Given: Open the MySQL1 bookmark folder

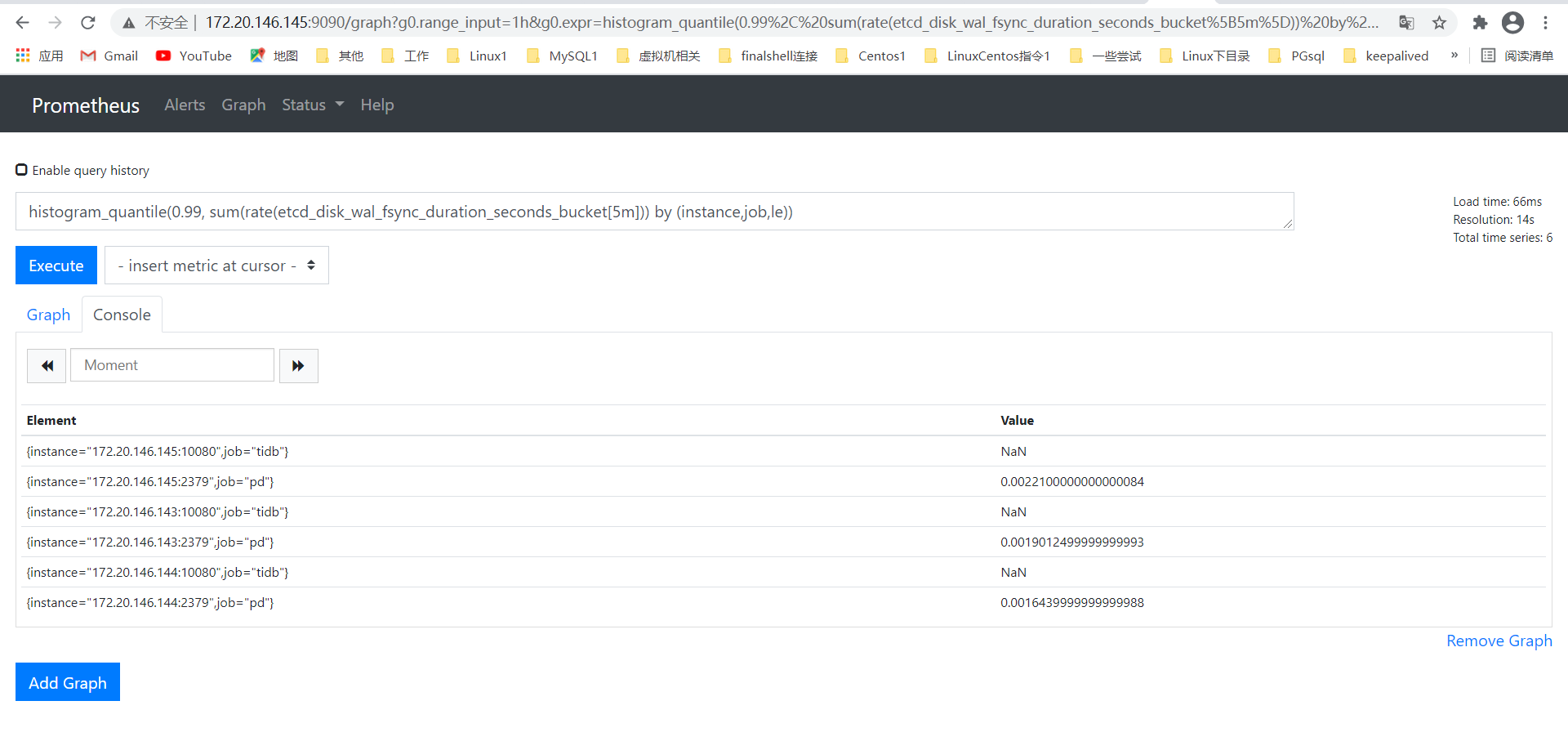Looking at the screenshot, I should coord(562,56).
